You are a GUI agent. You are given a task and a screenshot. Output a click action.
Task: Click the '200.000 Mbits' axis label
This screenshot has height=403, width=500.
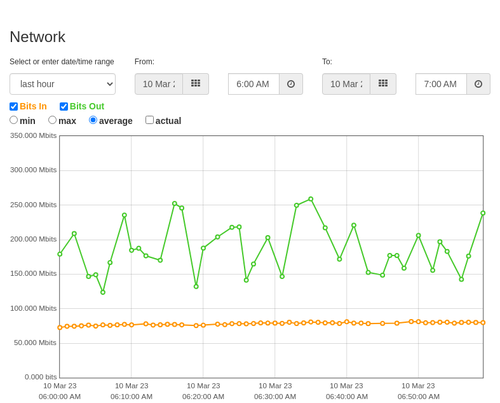pyautogui.click(x=33, y=239)
